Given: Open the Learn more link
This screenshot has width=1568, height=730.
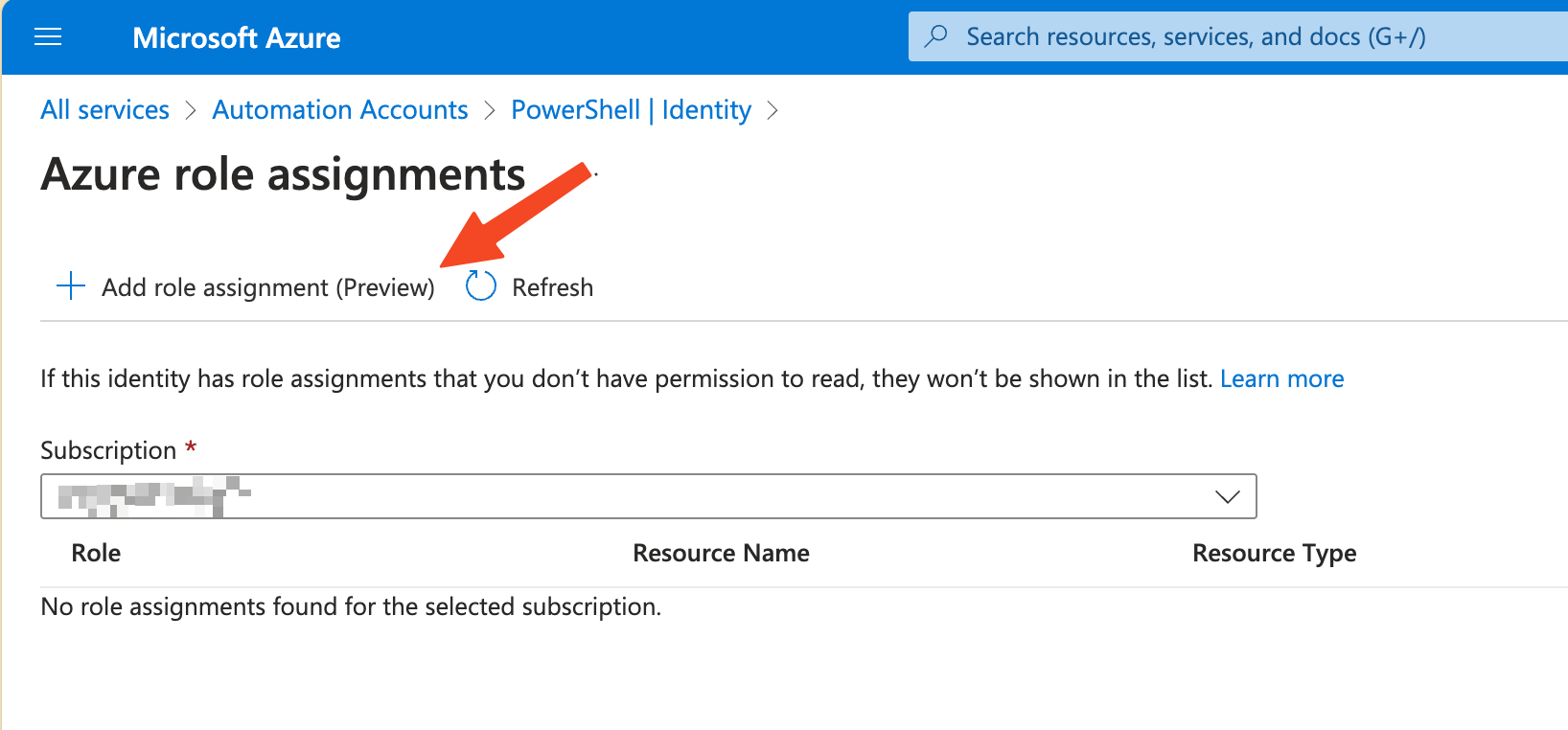Looking at the screenshot, I should click(x=1281, y=379).
